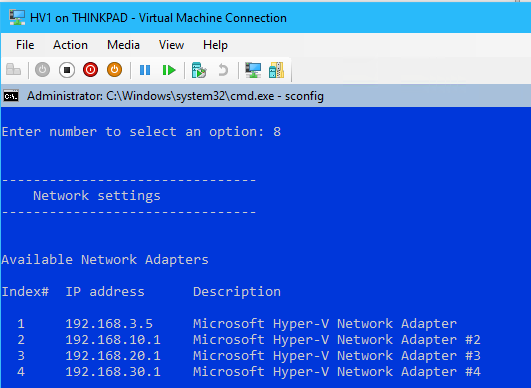Open the Help menu
This screenshot has height=388, width=531.
click(x=215, y=45)
